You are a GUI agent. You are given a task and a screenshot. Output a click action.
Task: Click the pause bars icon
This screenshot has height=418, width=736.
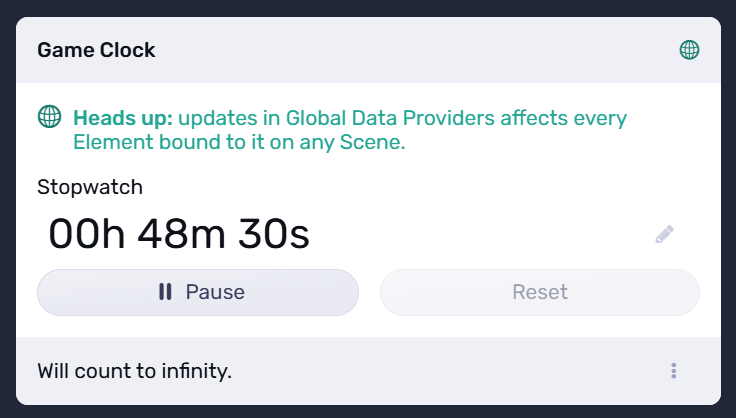tap(165, 292)
